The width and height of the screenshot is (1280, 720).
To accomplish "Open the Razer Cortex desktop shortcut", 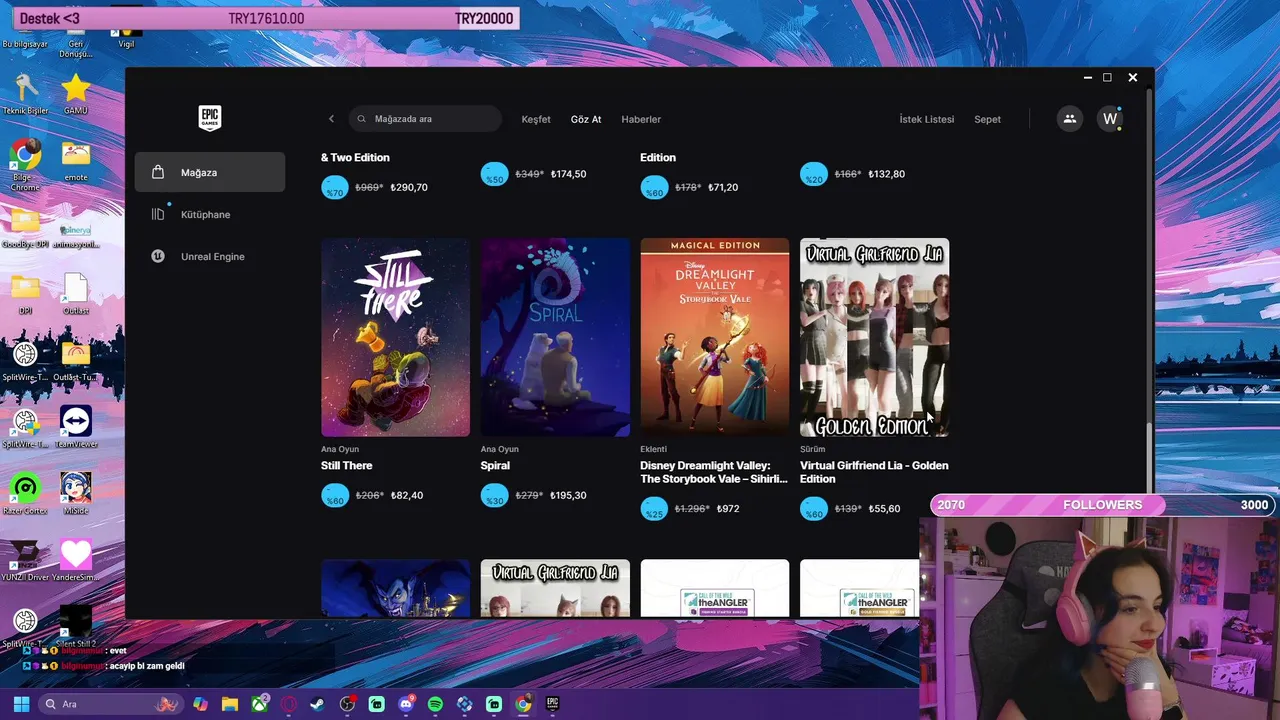I will tap(25, 494).
